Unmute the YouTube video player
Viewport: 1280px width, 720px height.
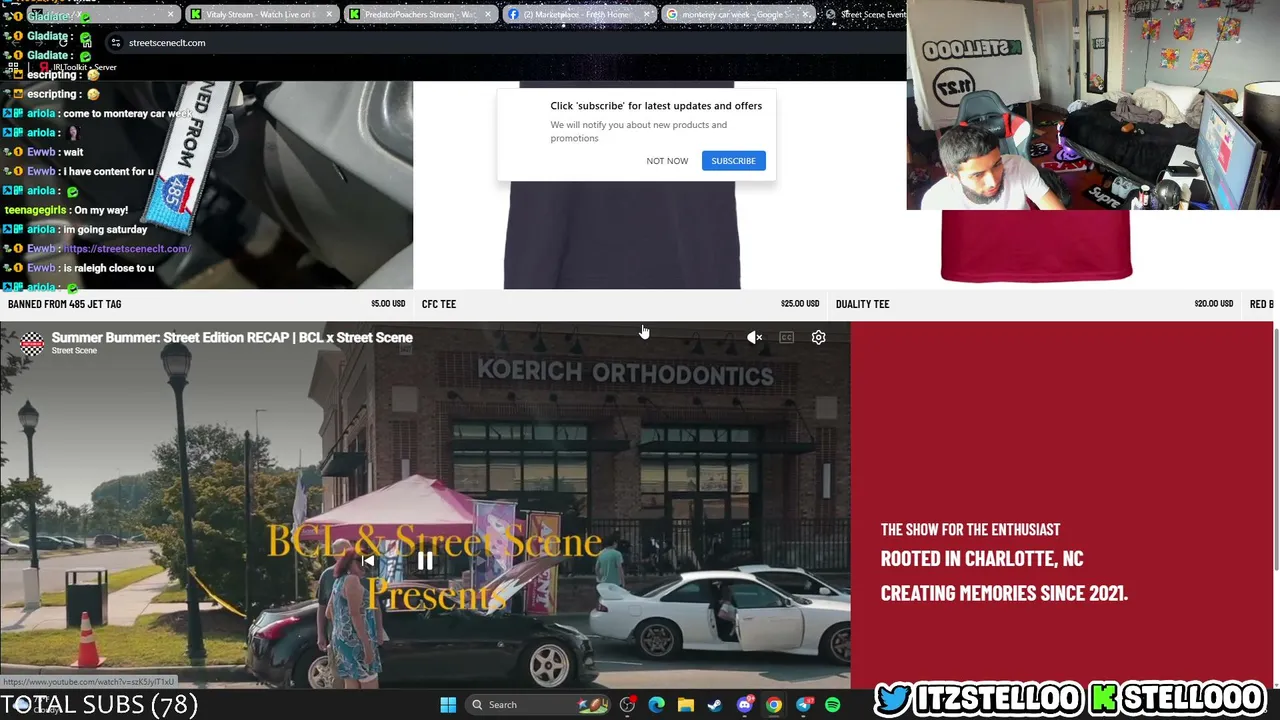point(755,338)
